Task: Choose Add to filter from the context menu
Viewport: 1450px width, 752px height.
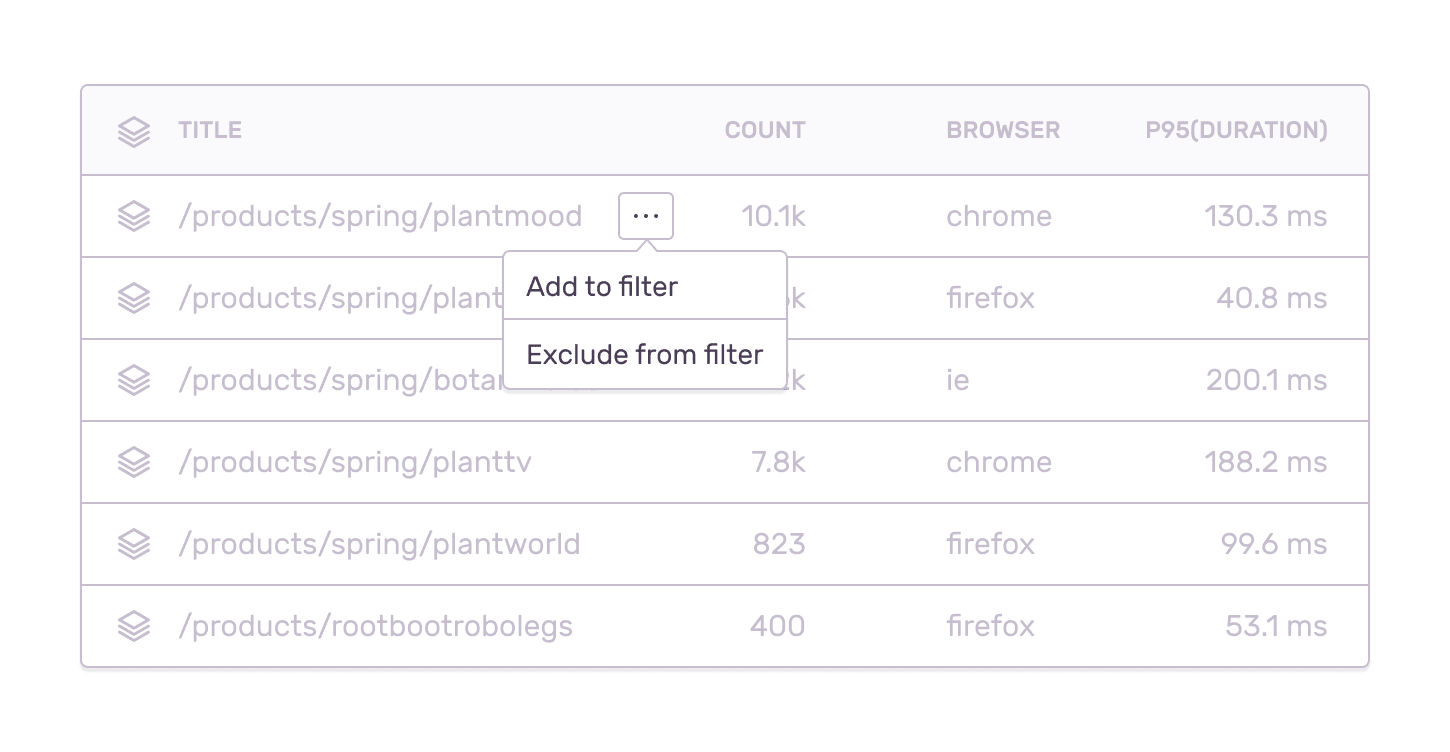Action: 601,286
